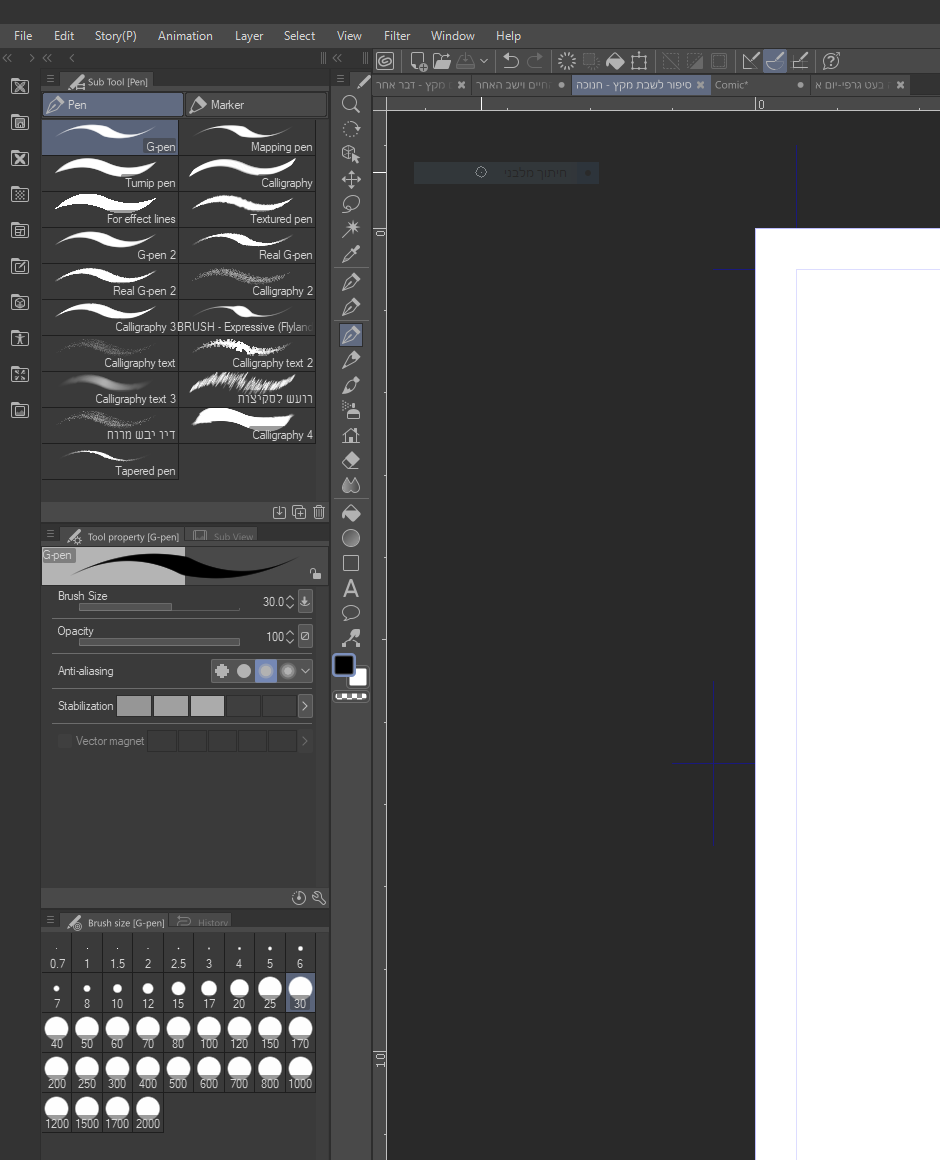Expand the Vector magnet options arrow
This screenshot has width=940, height=1160.
coord(305,741)
